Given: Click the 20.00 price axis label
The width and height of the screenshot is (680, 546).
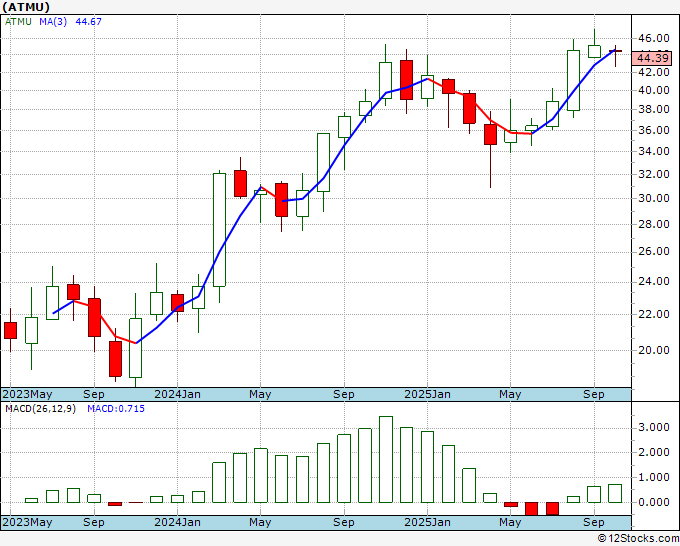Looking at the screenshot, I should (x=654, y=350).
